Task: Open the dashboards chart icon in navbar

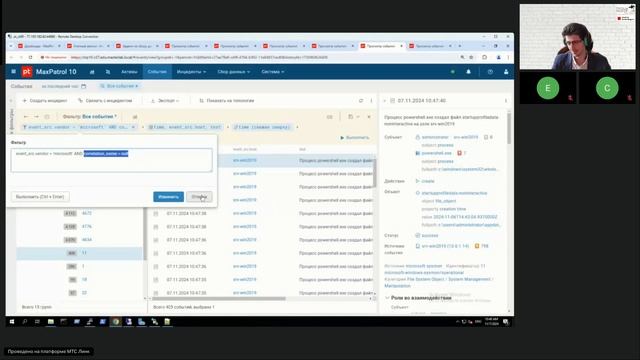Action: 92,72
